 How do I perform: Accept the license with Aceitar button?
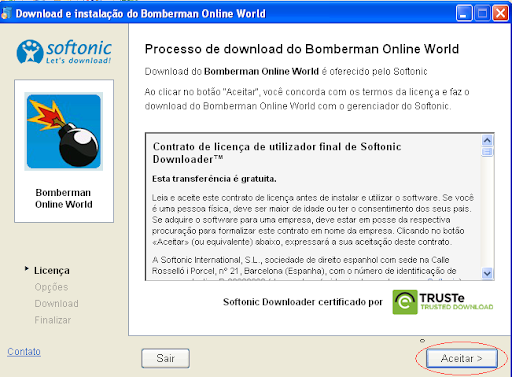[462, 358]
